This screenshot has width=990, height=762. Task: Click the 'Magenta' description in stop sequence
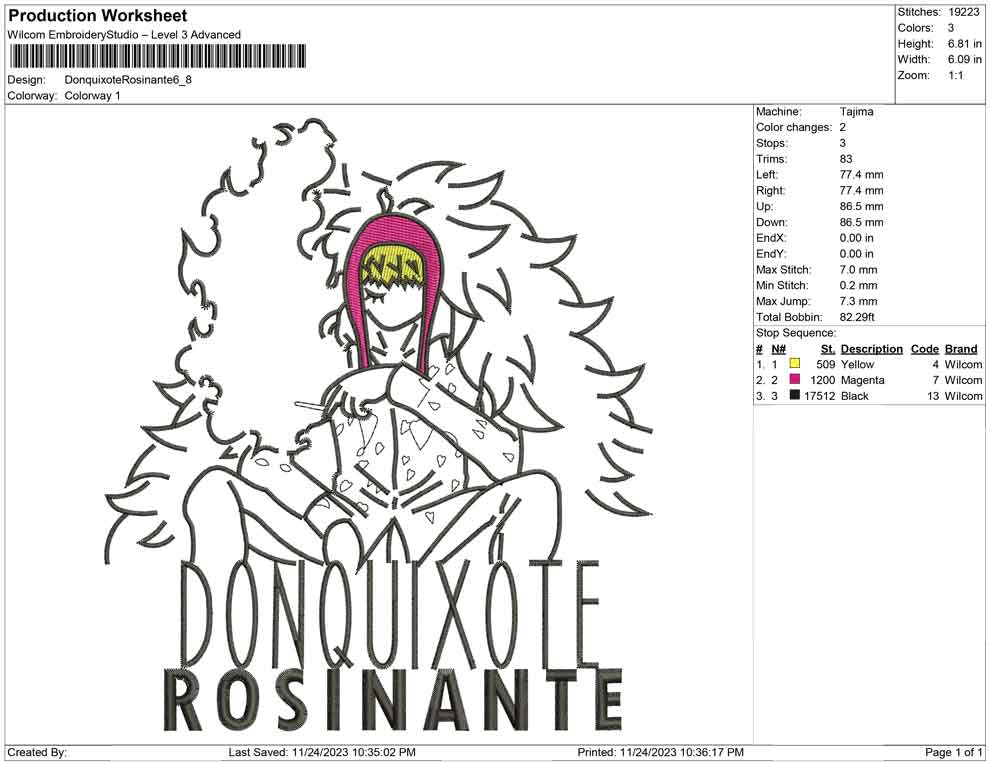[x=862, y=380]
